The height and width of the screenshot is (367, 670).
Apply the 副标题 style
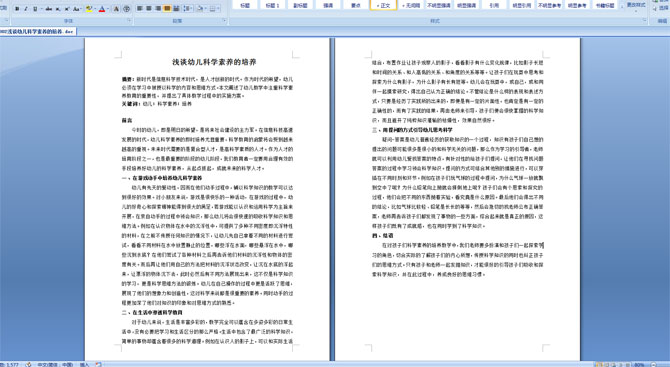click(x=300, y=5)
